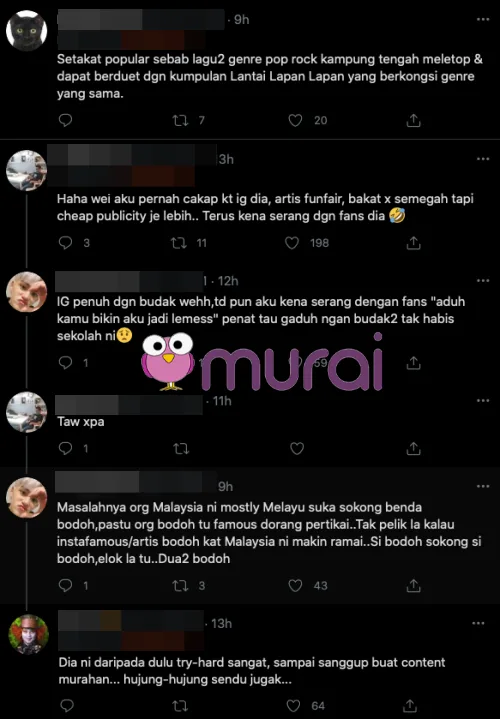The width and height of the screenshot is (500, 719).
Task: Share the 'IG penuh dgn budak' tweet
Action: [x=413, y=363]
